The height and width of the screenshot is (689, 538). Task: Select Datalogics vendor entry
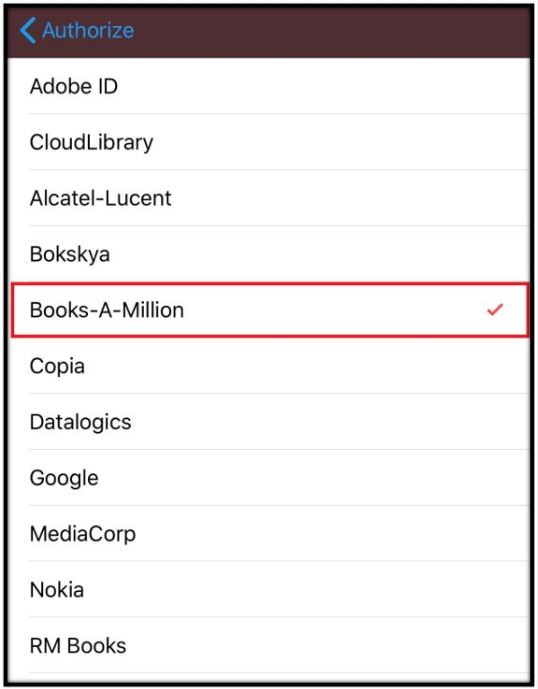(269, 421)
